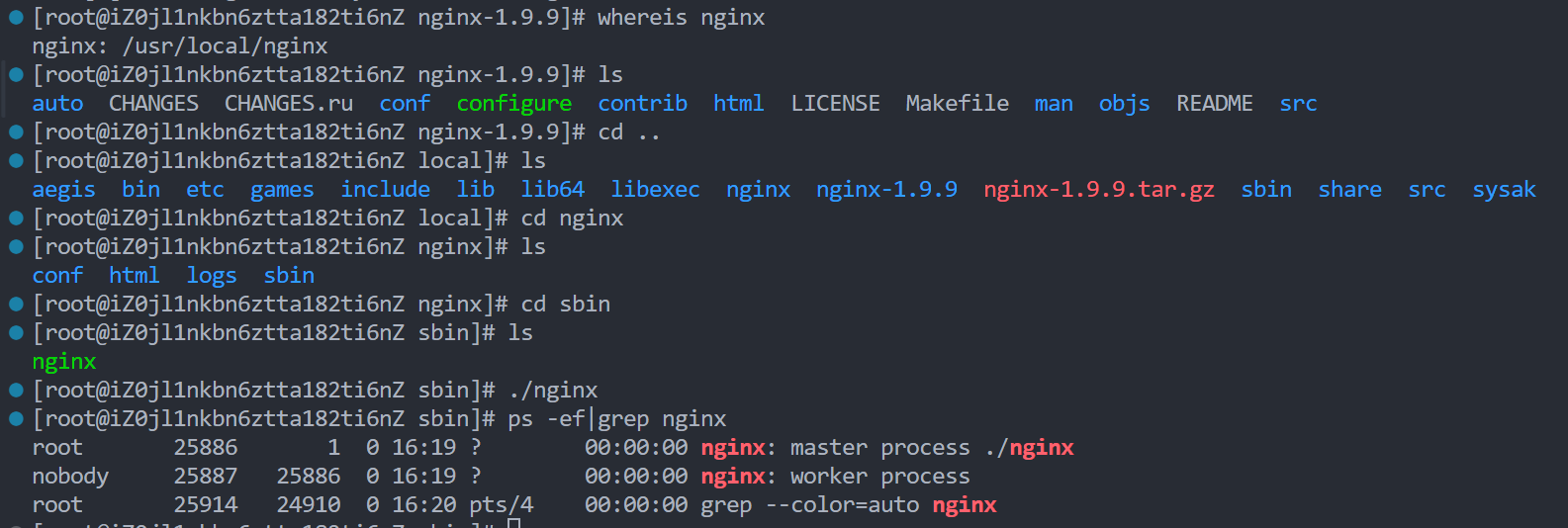This screenshot has height=528, width=1568.
Task: Click the text 'grep --color=auto'
Action: click(x=810, y=505)
